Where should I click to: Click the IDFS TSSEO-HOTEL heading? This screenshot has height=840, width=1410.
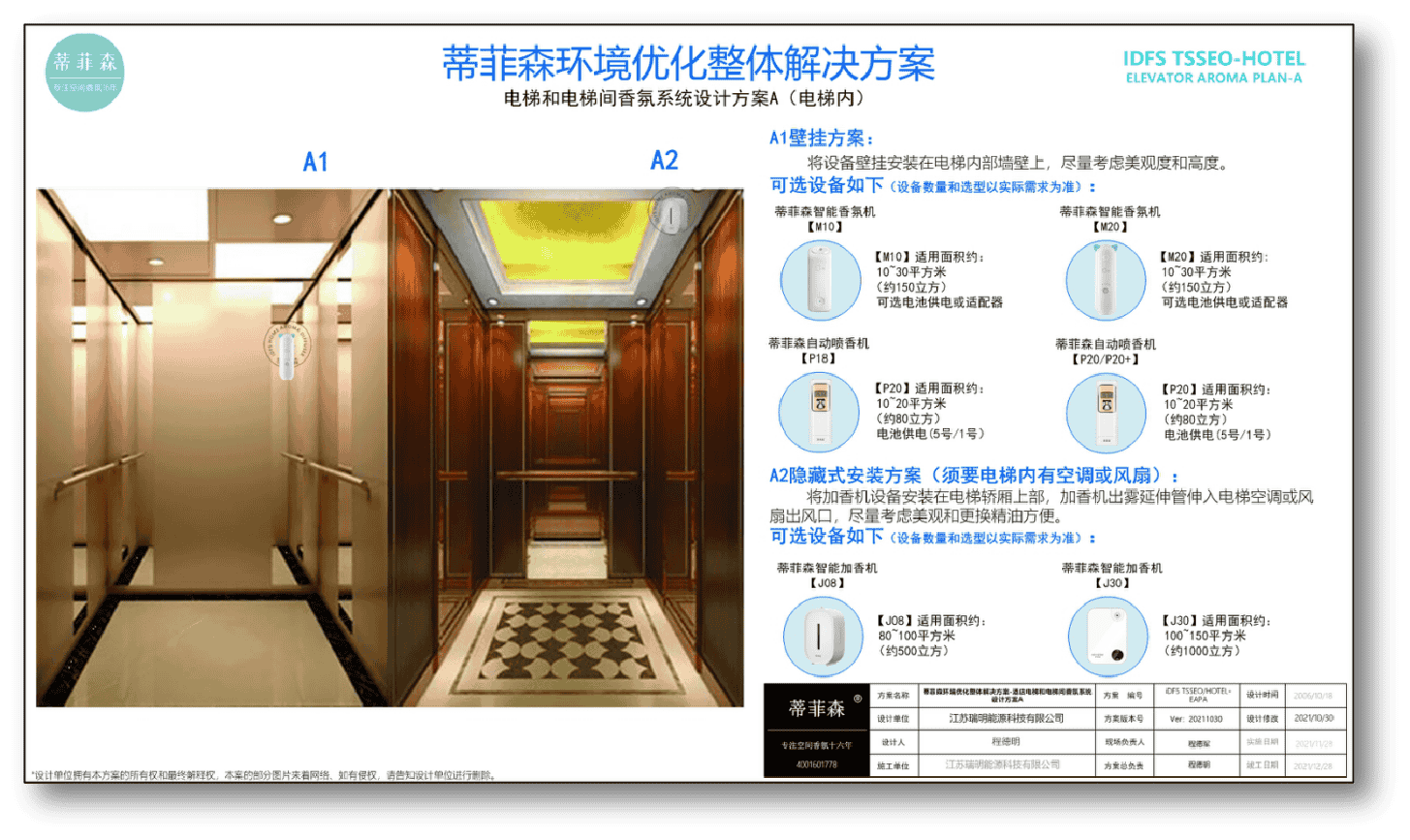coord(1214,58)
